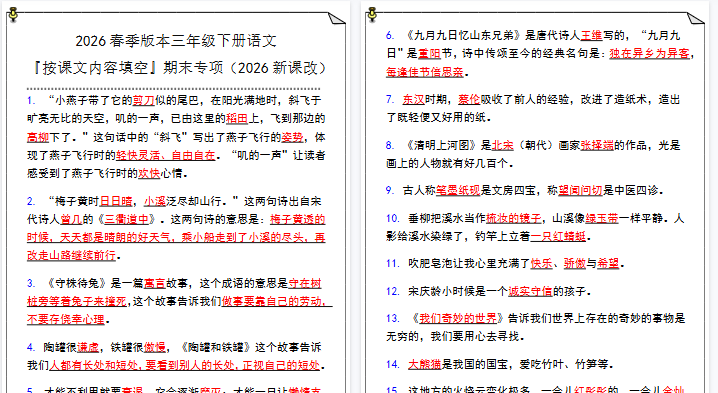The width and height of the screenshot is (718, 393).
Task: Click the red answer '每逢佳节倍思亲'
Action: pyautogui.click(x=425, y=72)
